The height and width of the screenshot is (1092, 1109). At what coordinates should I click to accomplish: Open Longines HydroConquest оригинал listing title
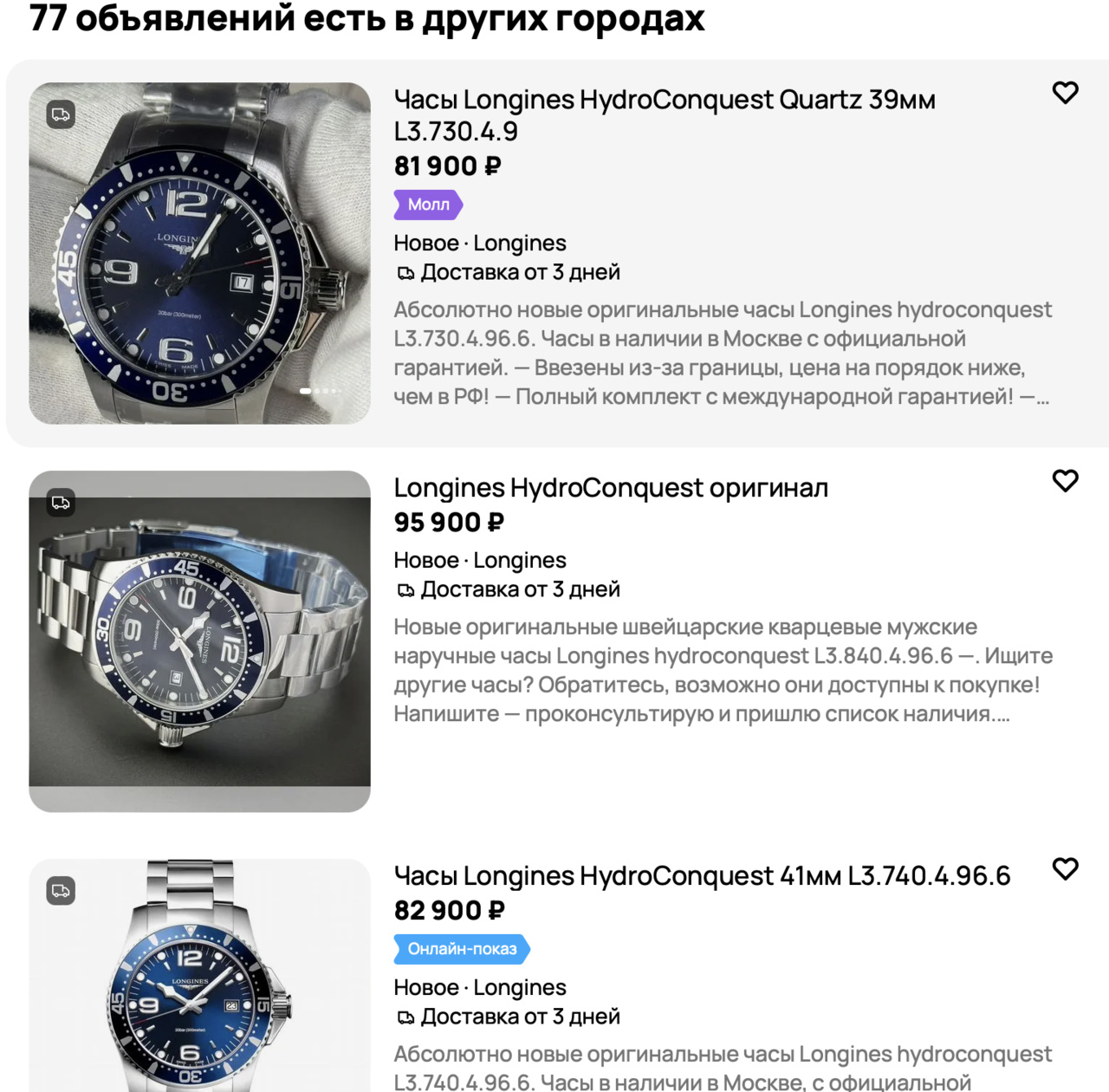click(x=611, y=488)
